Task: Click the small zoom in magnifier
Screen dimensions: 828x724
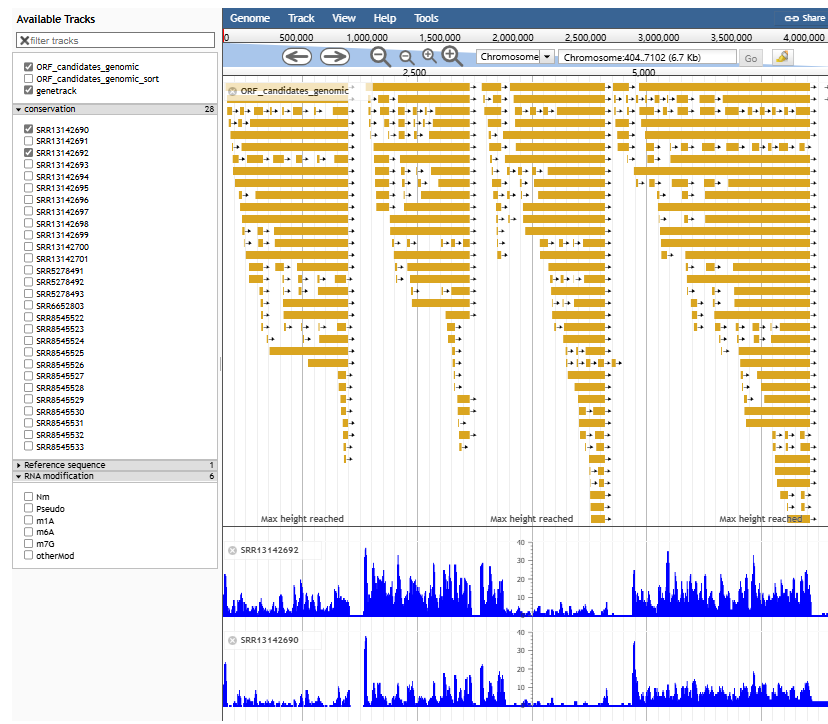Action: click(429, 57)
